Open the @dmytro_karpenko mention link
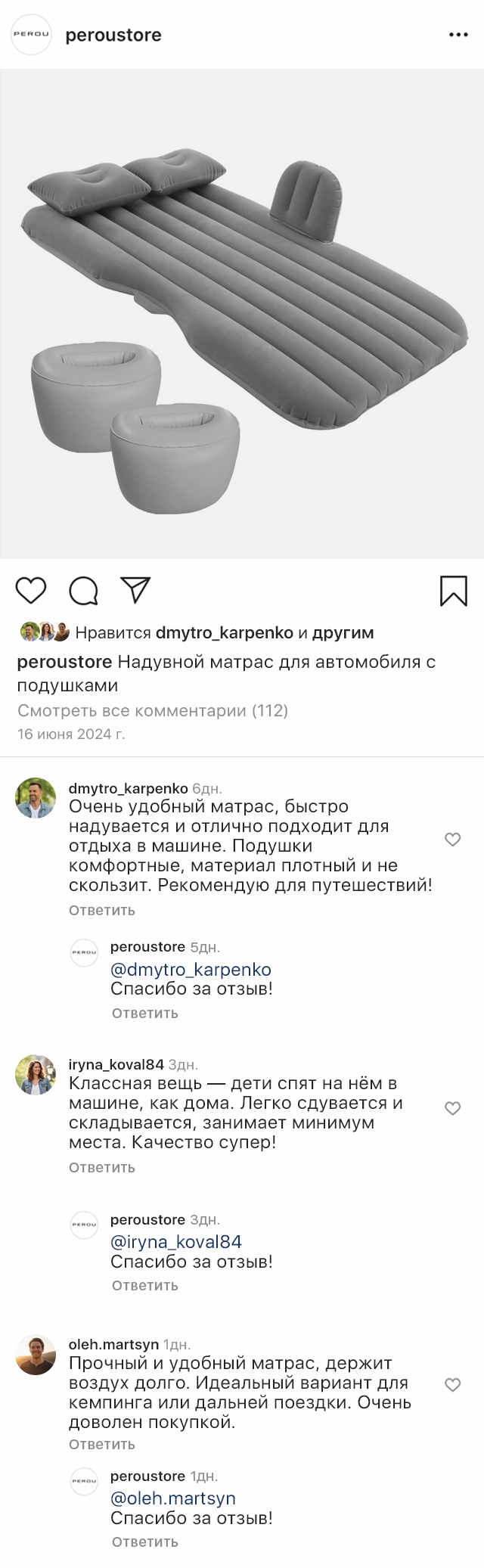484x1568 pixels. (191, 970)
